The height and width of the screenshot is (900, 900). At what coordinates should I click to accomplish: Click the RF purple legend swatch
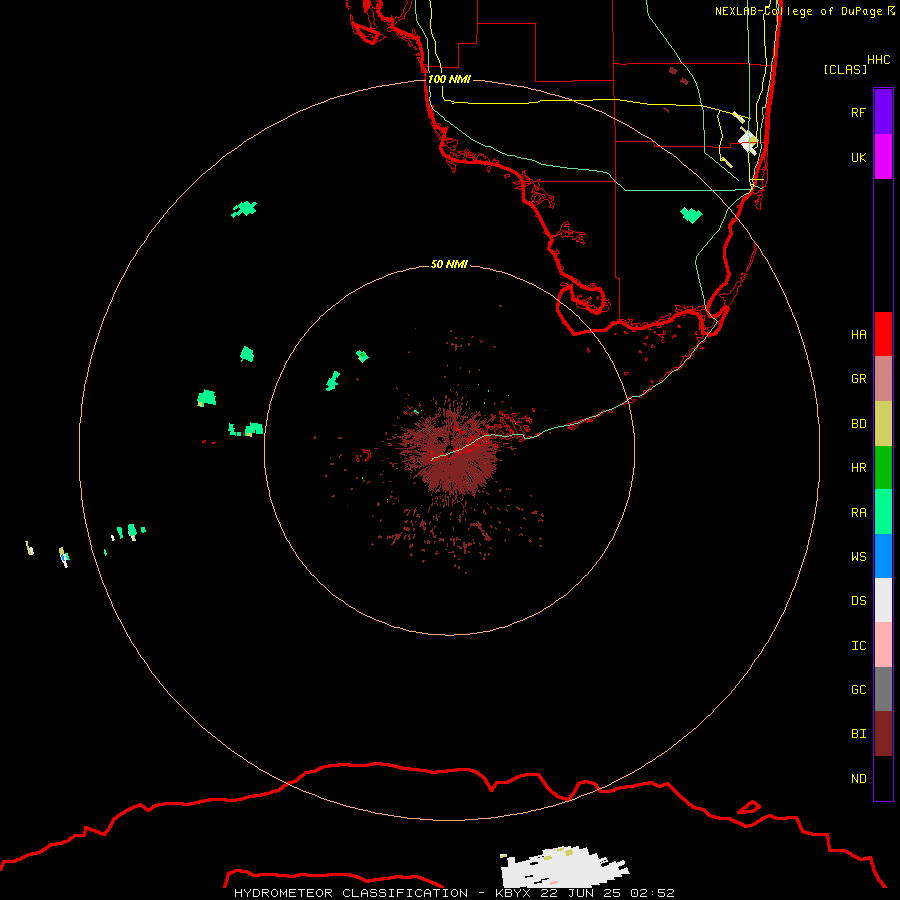point(883,112)
